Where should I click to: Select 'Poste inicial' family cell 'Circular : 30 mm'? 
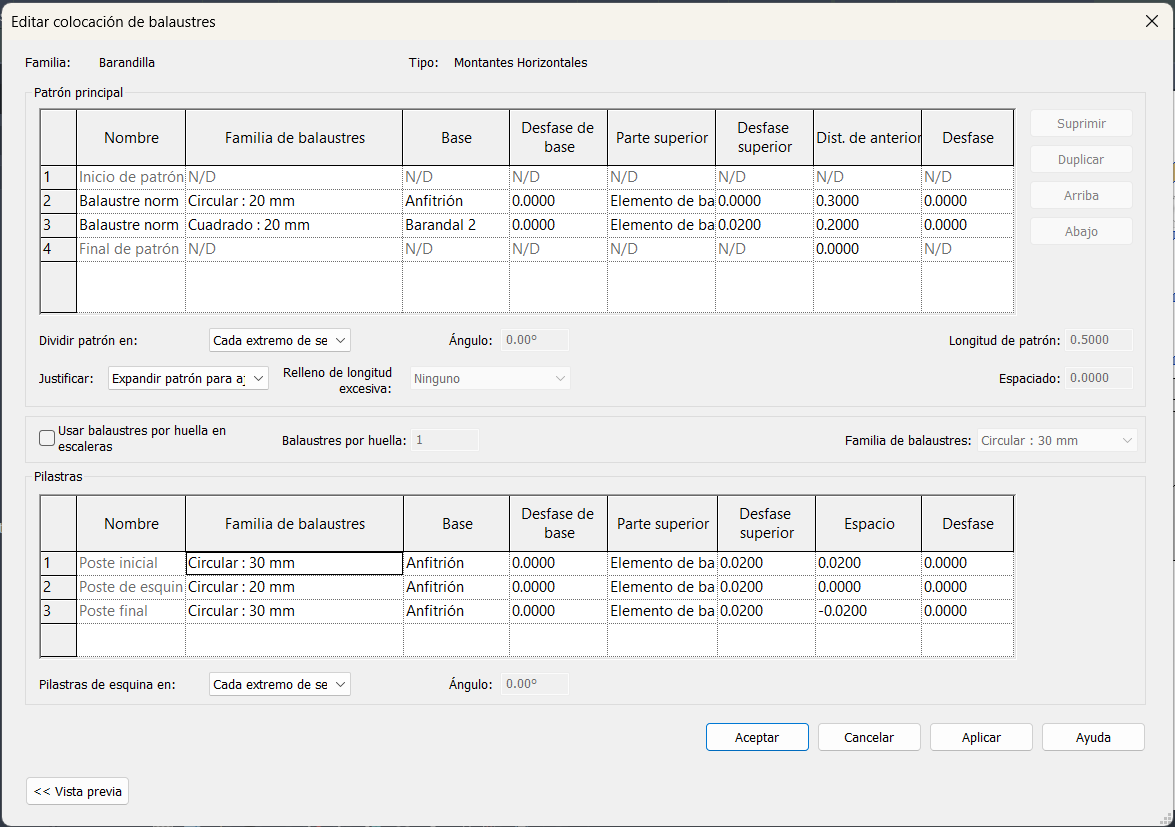pos(293,563)
